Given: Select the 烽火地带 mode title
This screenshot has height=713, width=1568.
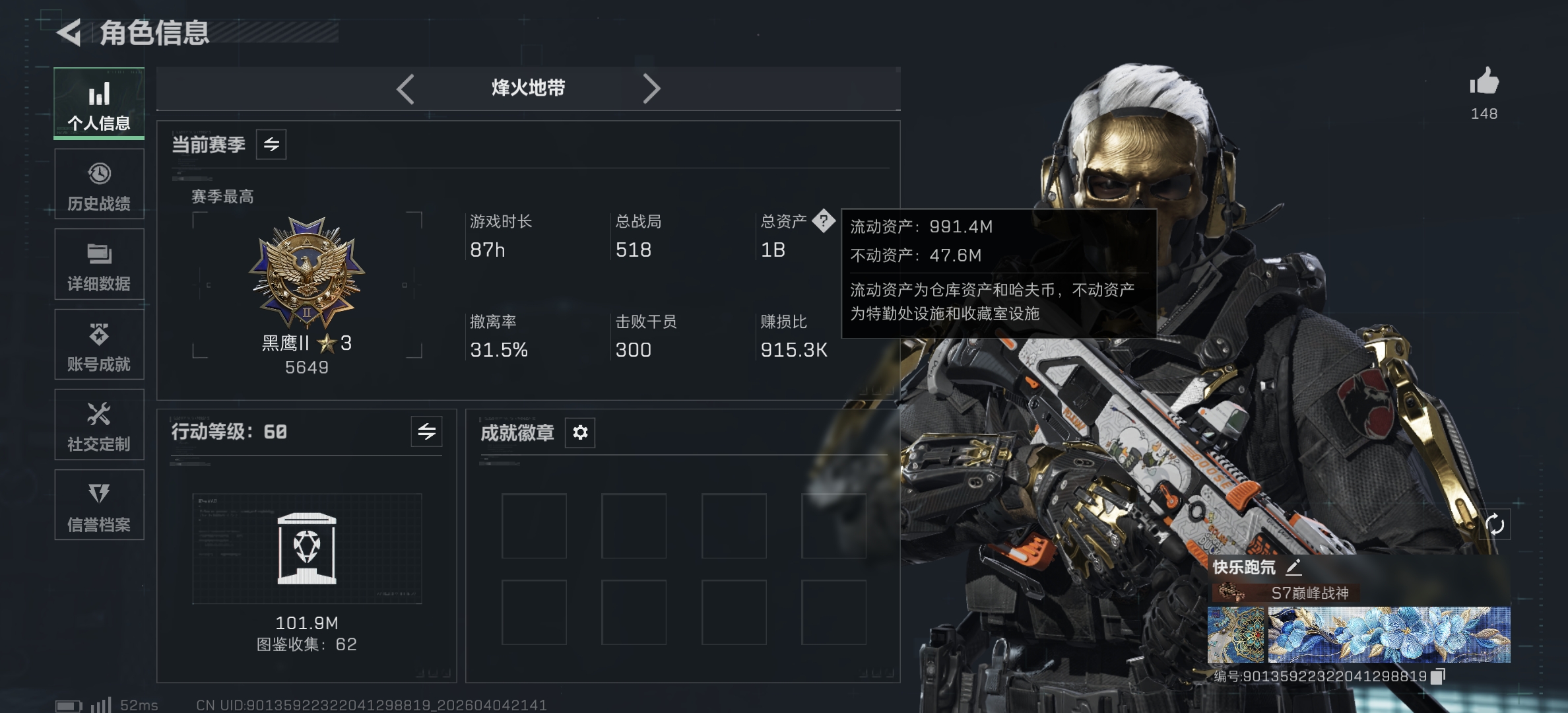Looking at the screenshot, I should pyautogui.click(x=528, y=88).
